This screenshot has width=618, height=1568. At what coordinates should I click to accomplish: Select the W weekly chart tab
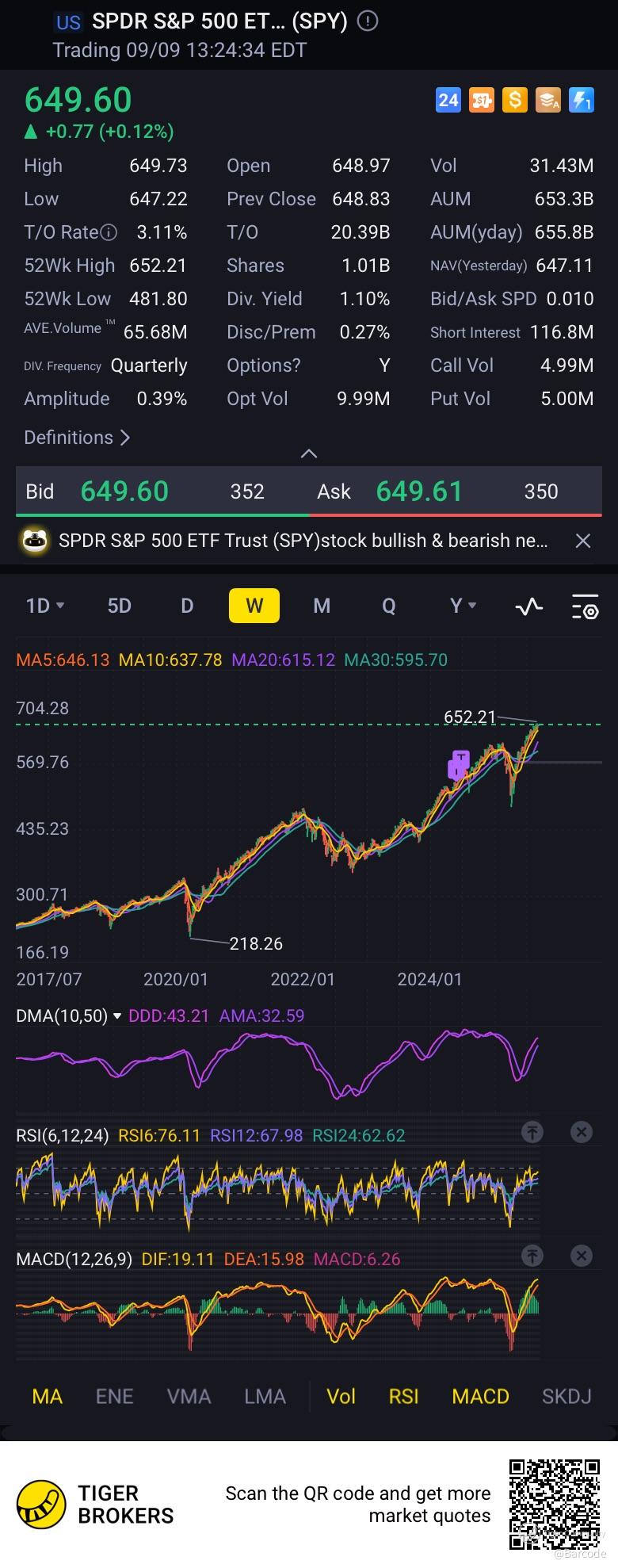pos(254,606)
